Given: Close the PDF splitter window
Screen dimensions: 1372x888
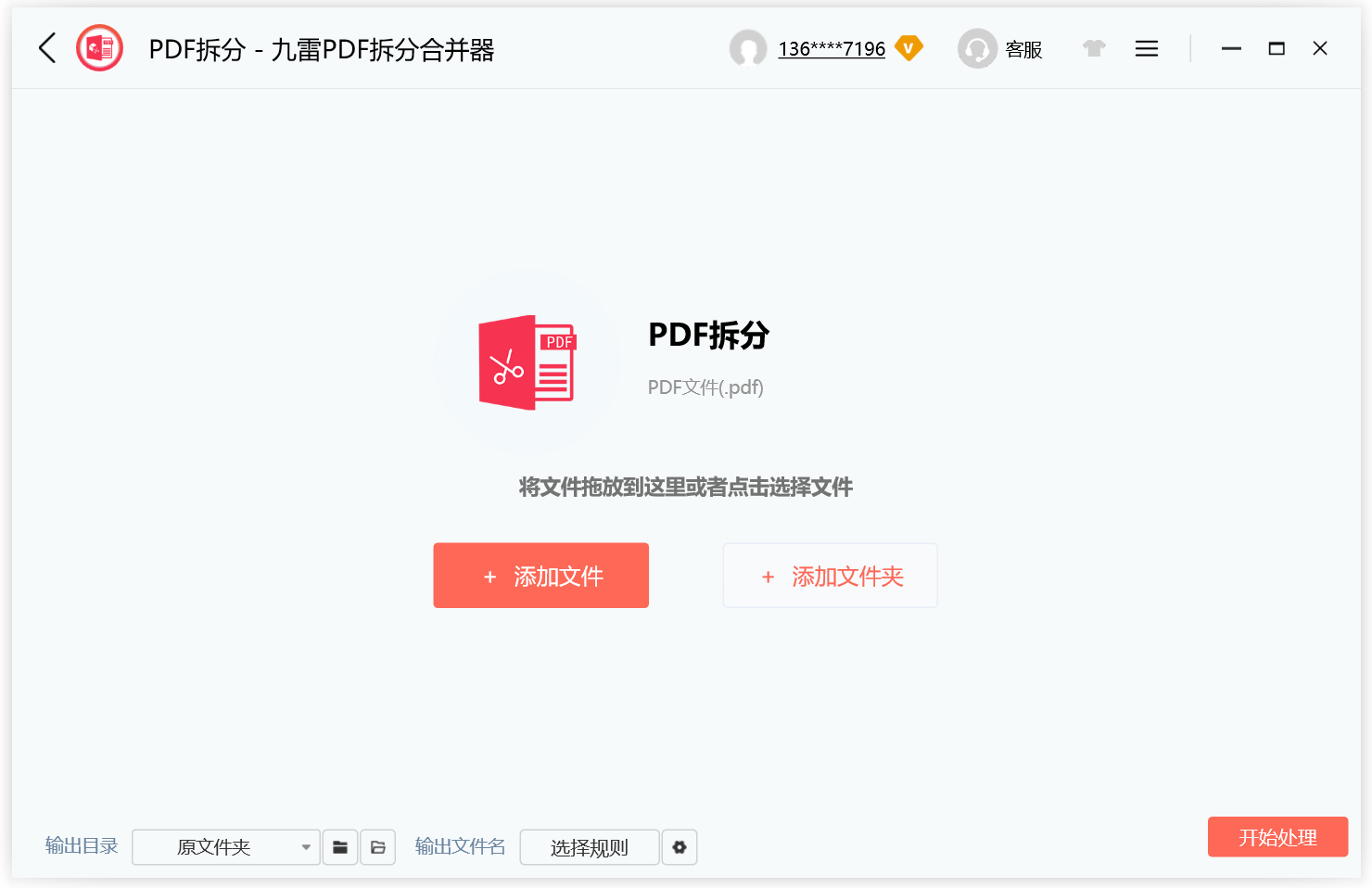Looking at the screenshot, I should coord(1320,48).
